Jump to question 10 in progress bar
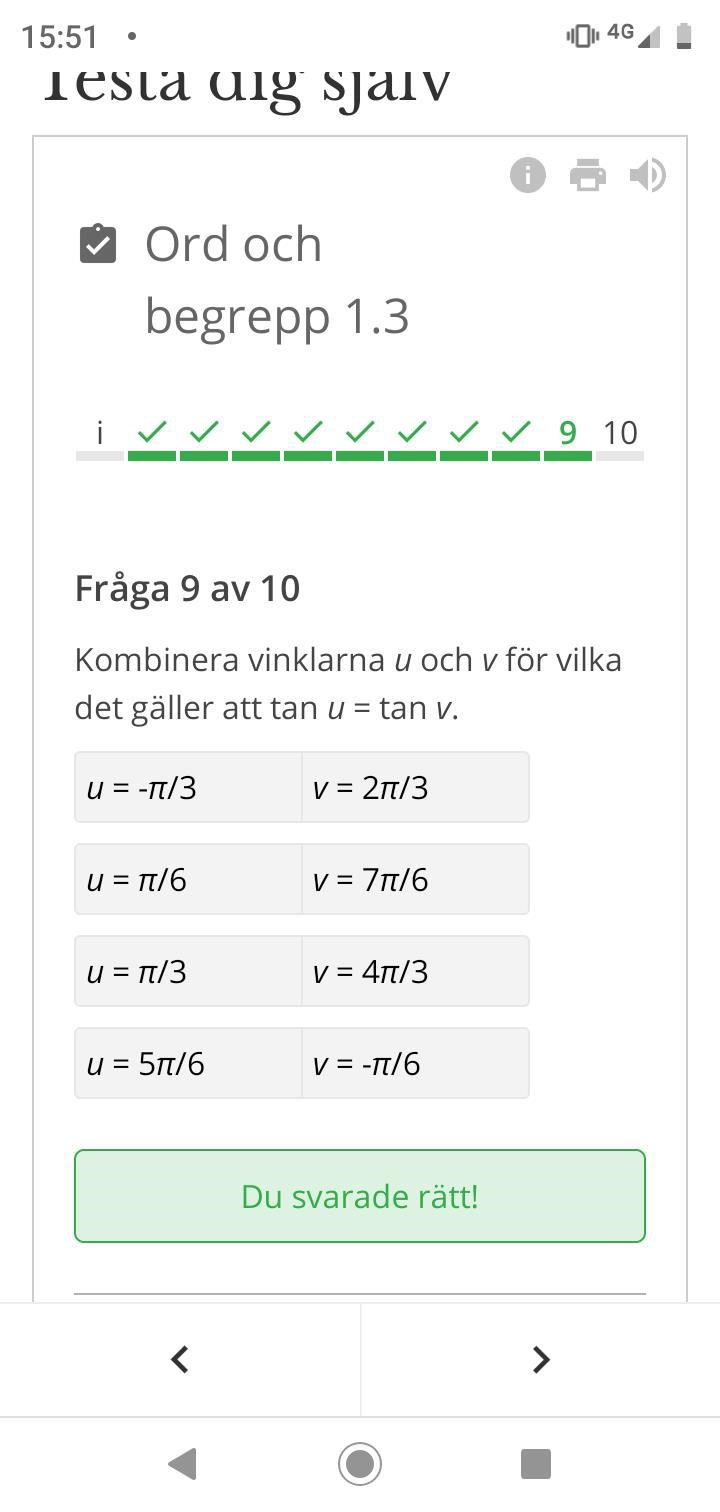 coord(620,434)
